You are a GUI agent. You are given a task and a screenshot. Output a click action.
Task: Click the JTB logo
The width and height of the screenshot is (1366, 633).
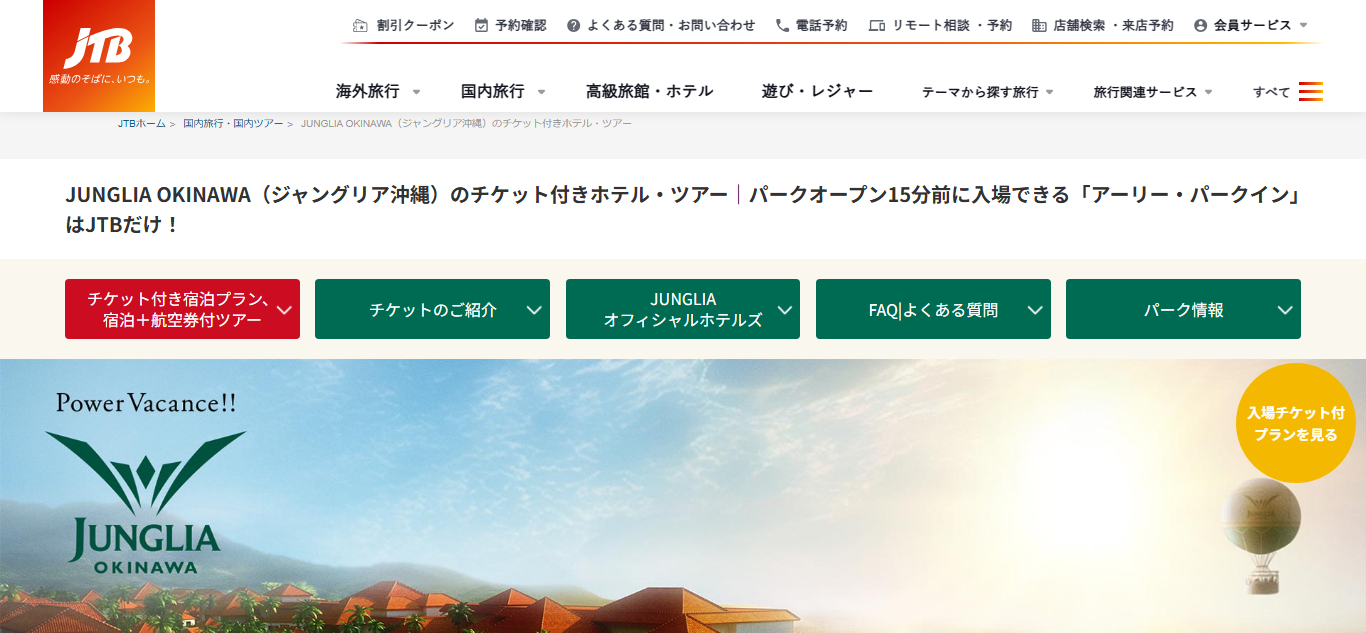[x=99, y=56]
